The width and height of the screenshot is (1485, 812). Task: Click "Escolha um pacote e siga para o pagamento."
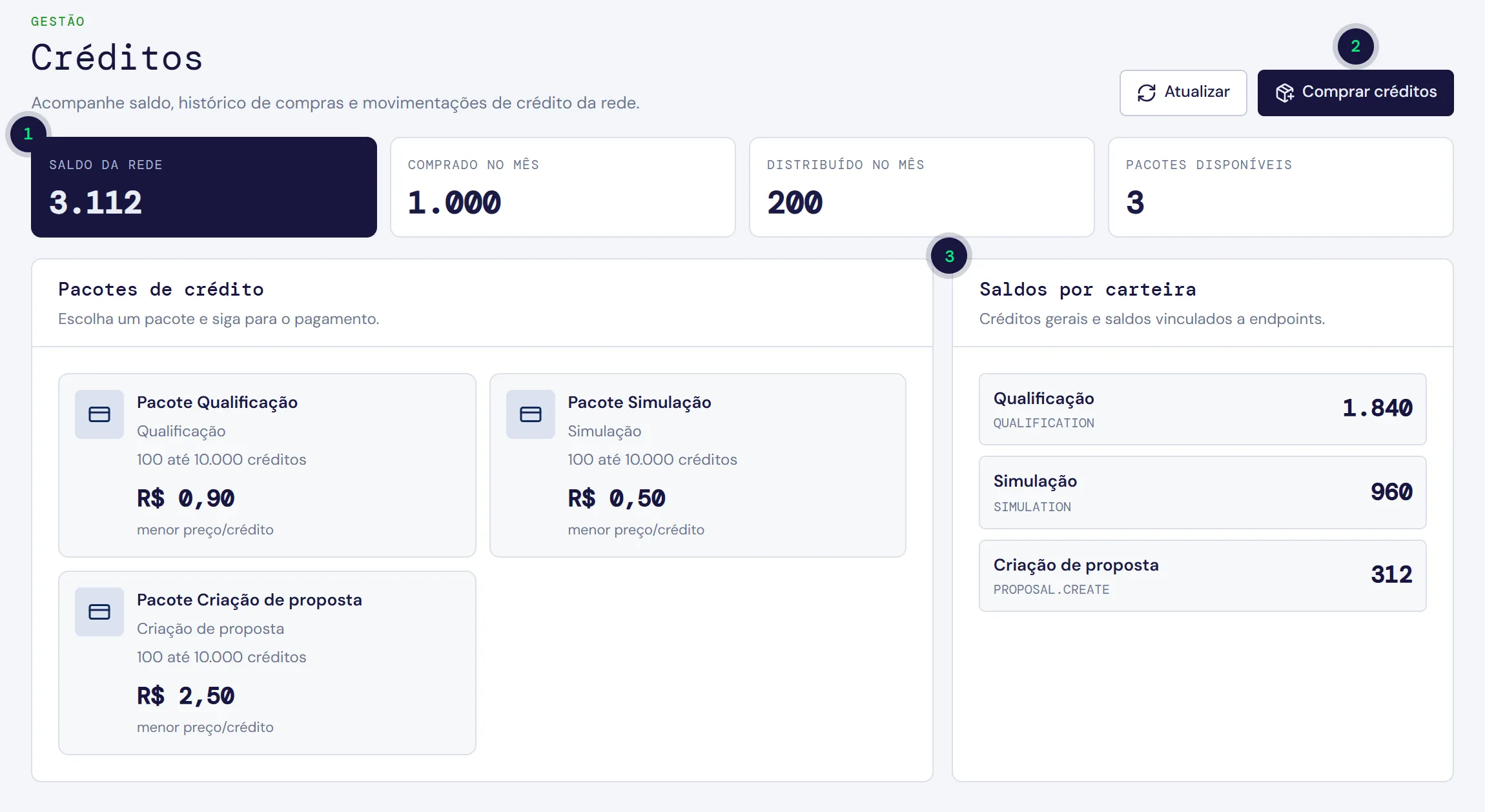point(218,319)
